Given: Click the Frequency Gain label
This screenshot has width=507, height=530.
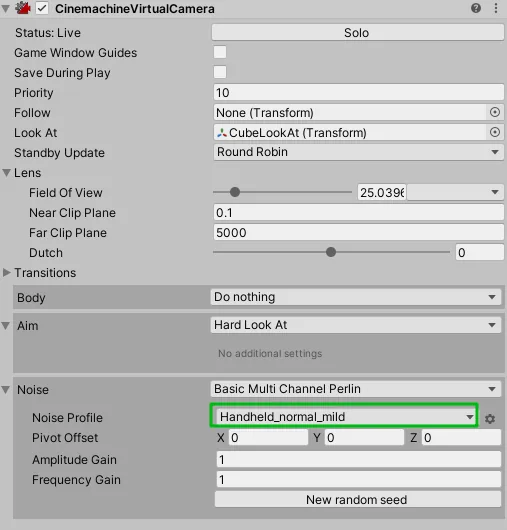Looking at the screenshot, I should click(76, 480).
